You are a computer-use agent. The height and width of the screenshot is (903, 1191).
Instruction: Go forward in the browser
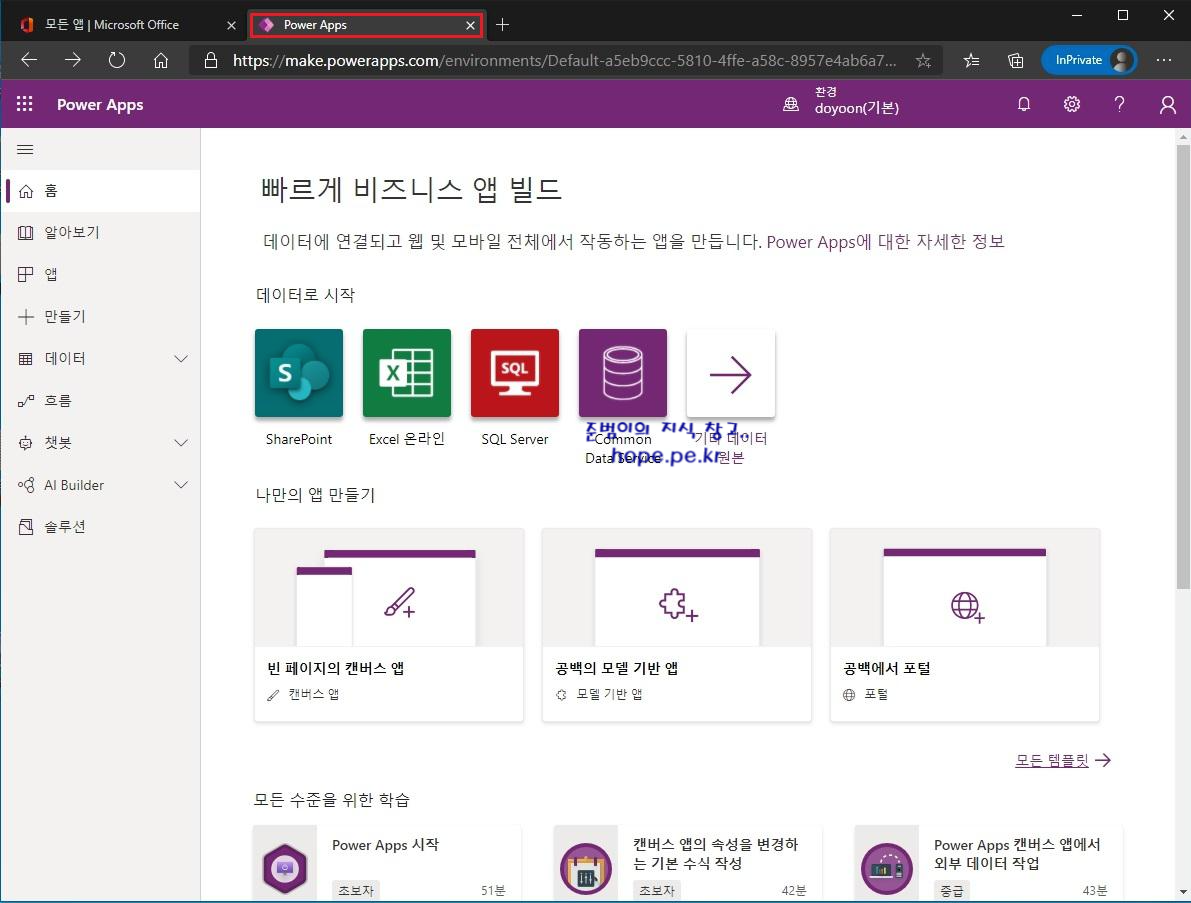point(73,60)
